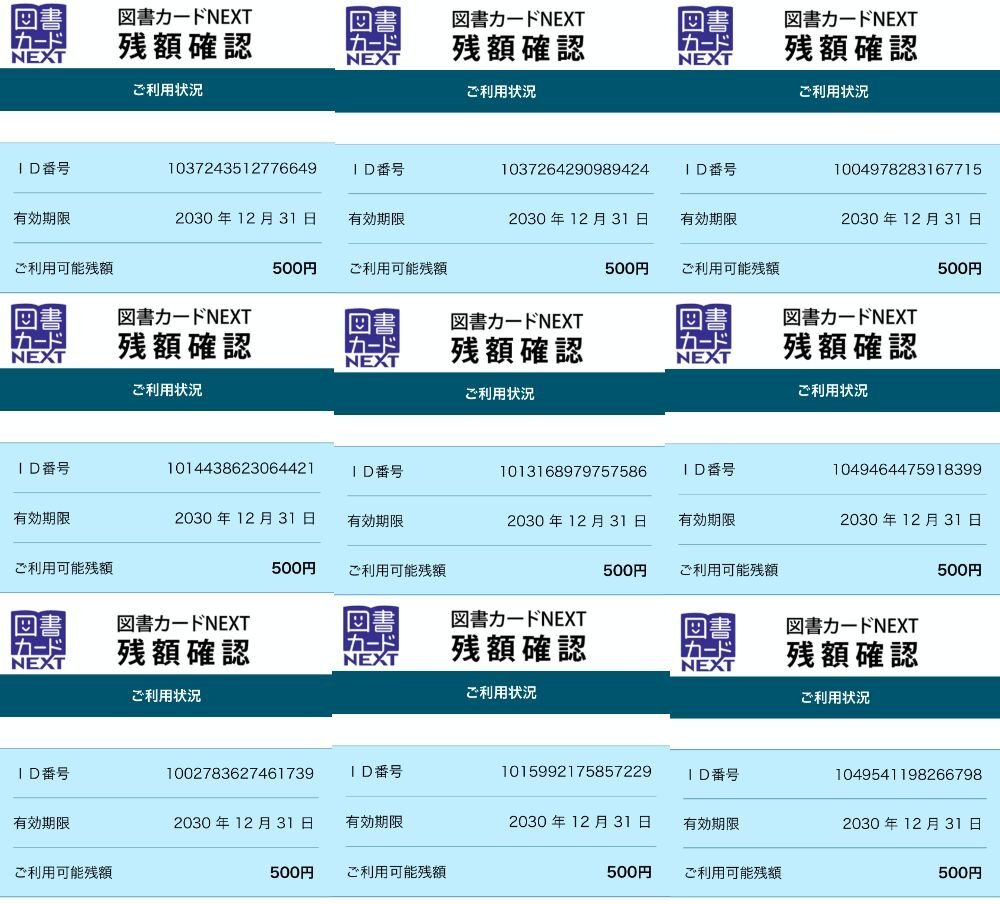The width and height of the screenshot is (1000, 904).
Task: Click the 500円 balance under ID 1037243512776649
Action: [295, 269]
